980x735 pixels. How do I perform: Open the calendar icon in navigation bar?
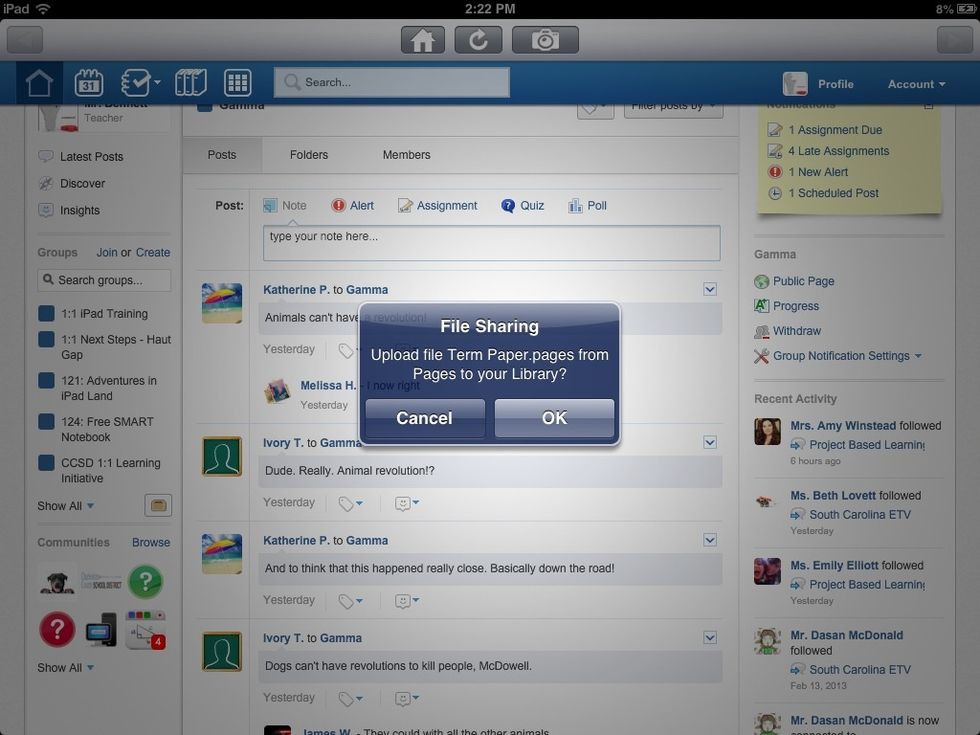tap(89, 83)
